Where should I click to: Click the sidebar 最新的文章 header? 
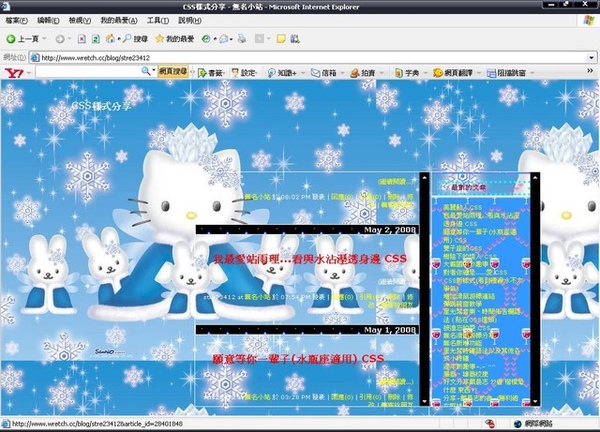468,187
